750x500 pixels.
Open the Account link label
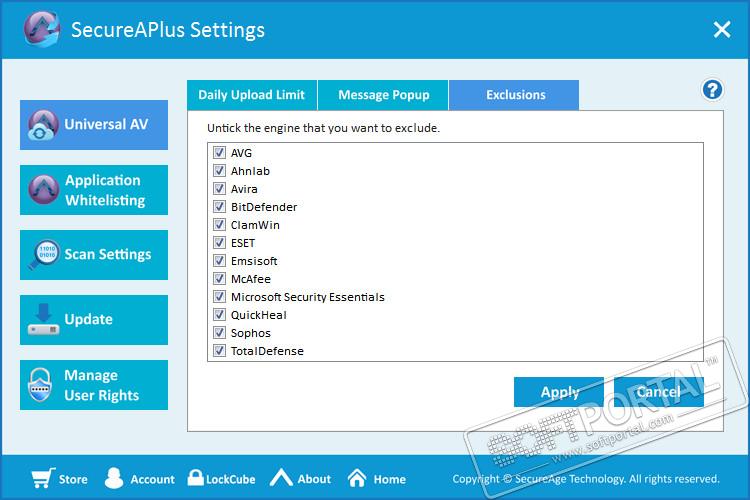coord(153,479)
